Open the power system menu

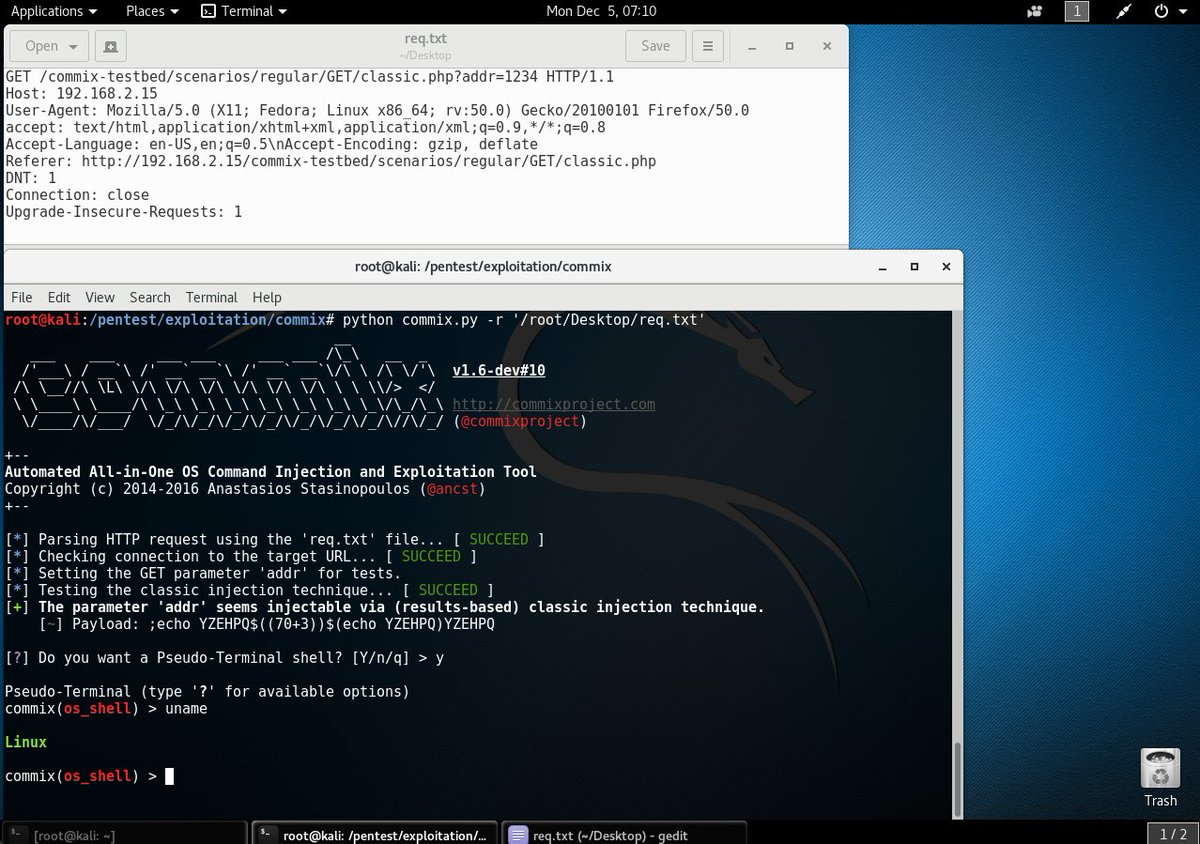click(x=1168, y=12)
